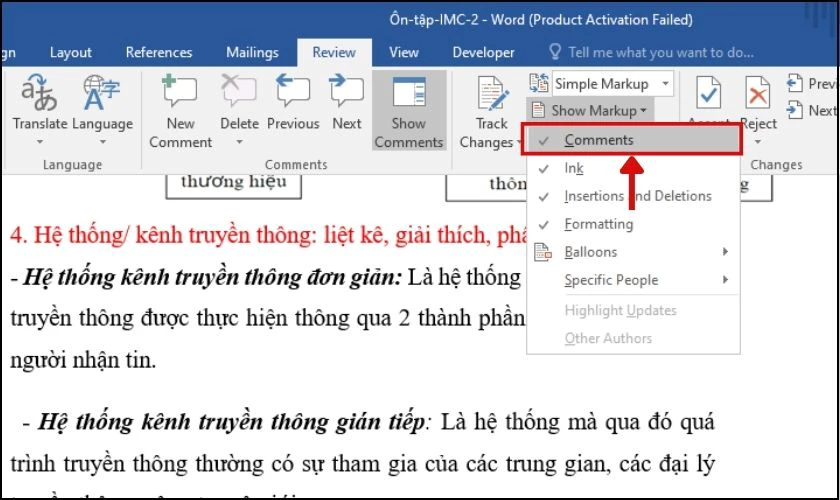The width and height of the screenshot is (840, 500).
Task: Open the References tab
Action: 159,53
